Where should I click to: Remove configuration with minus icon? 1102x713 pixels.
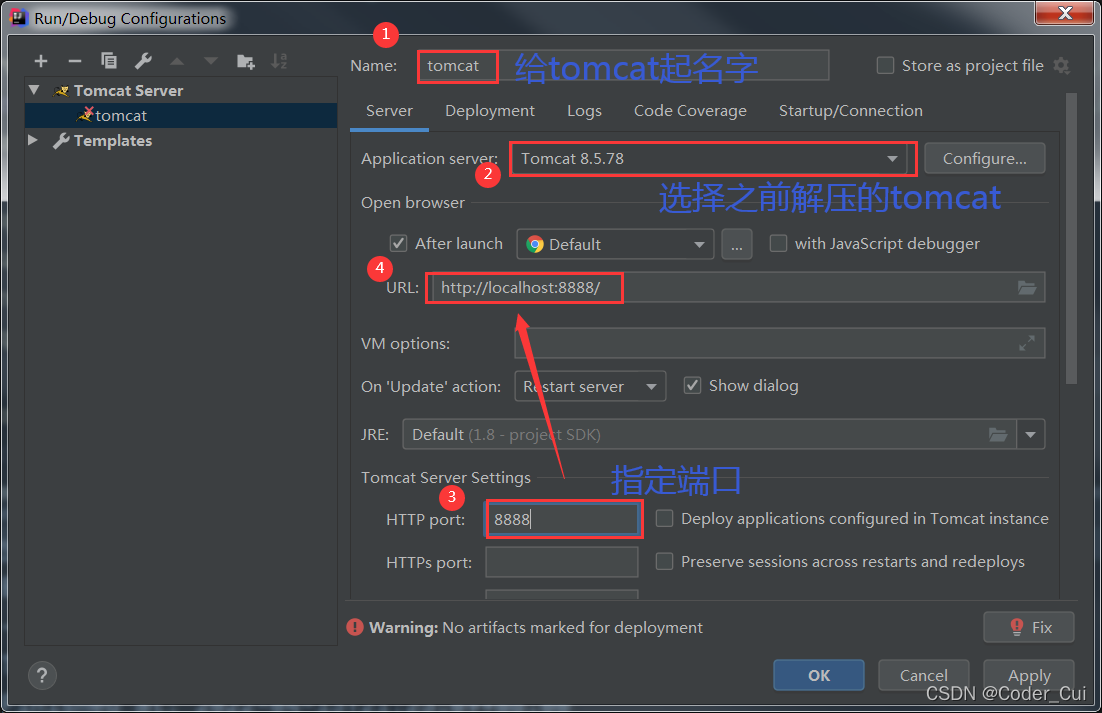point(74,61)
